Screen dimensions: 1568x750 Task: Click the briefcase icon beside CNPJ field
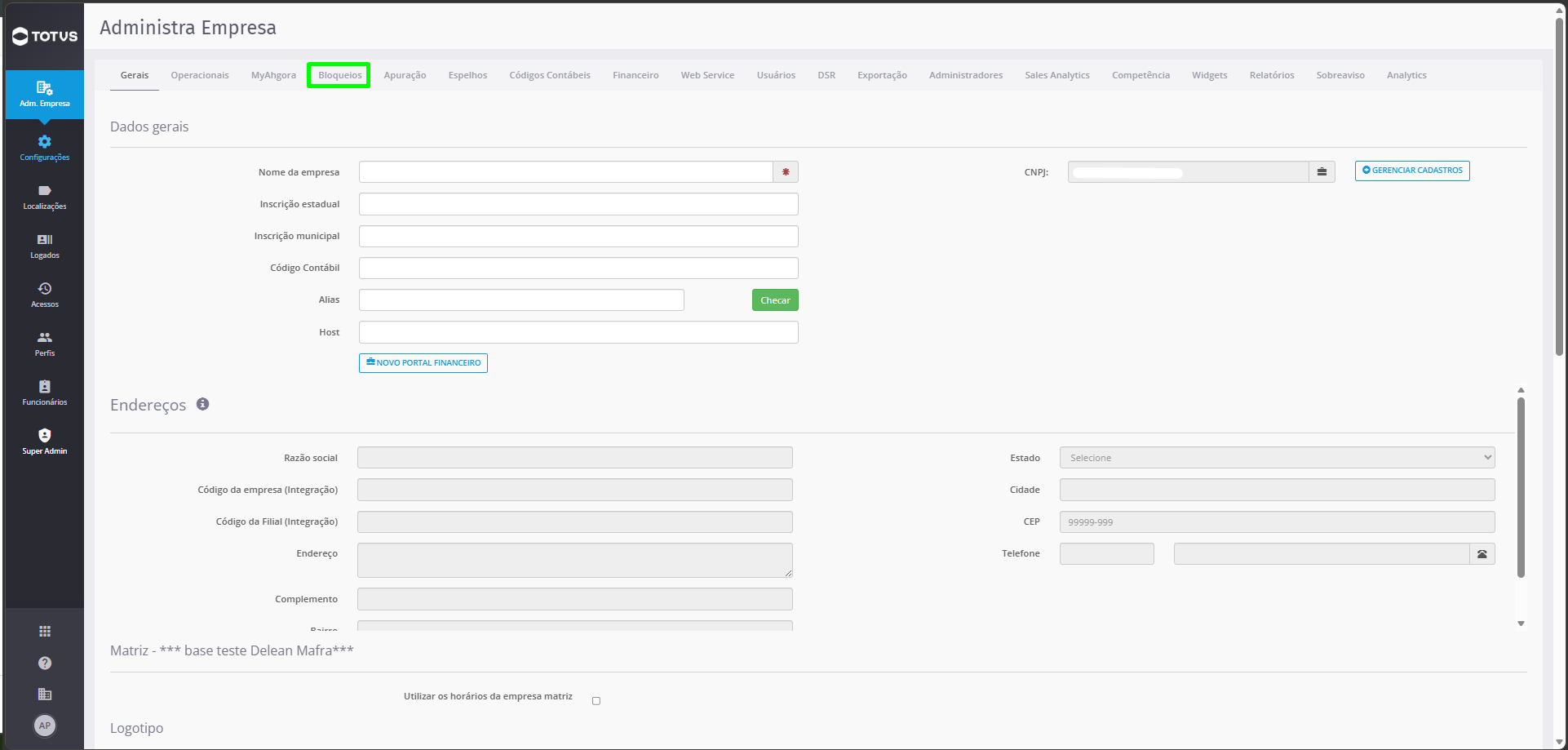click(1322, 171)
